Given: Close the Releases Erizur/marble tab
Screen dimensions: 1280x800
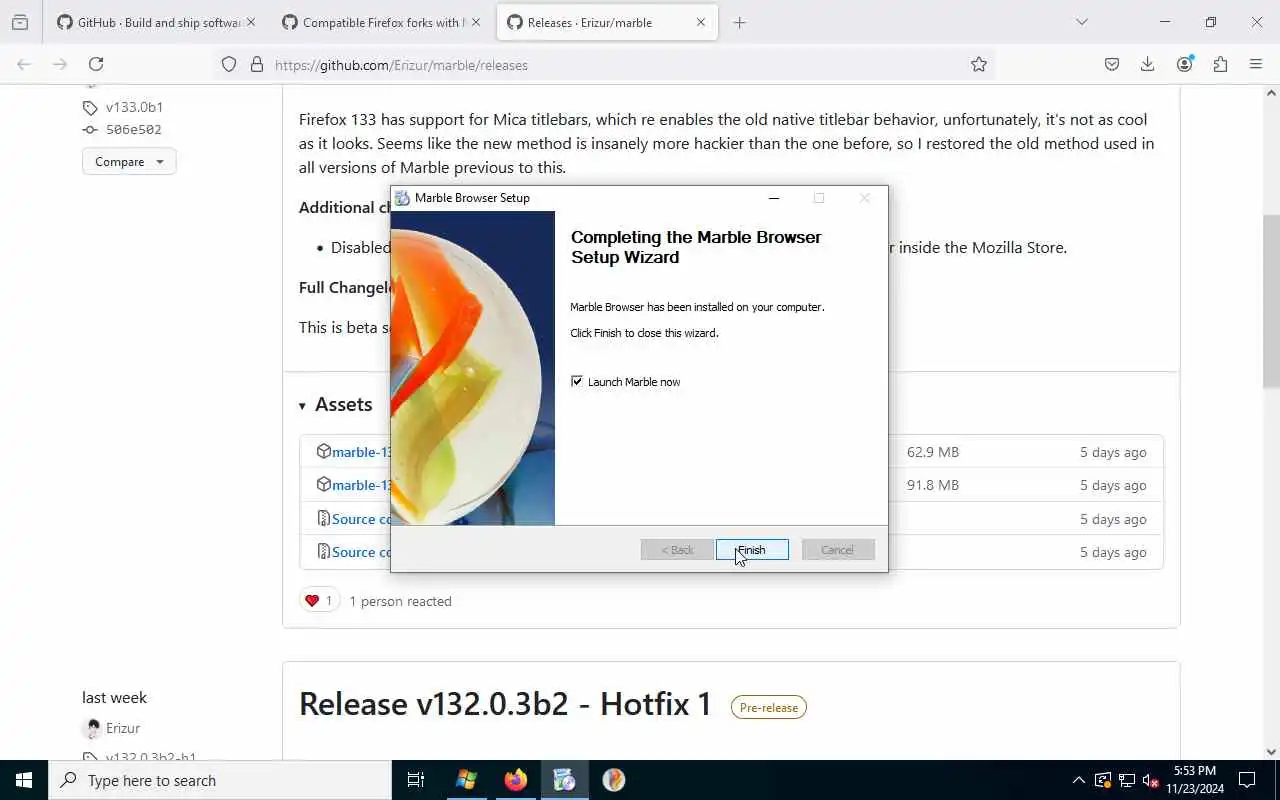Looking at the screenshot, I should [701, 22].
